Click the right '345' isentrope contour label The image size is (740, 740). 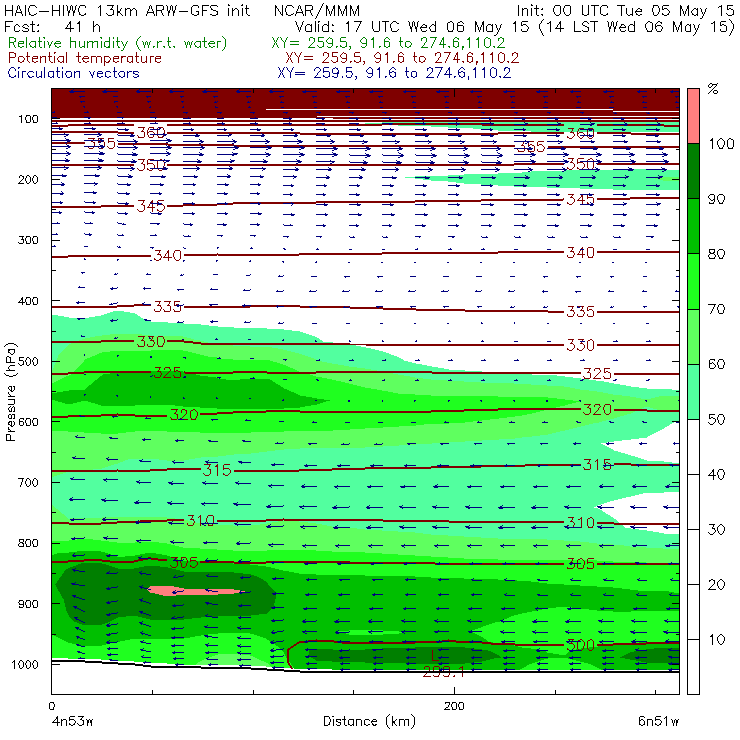(580, 199)
